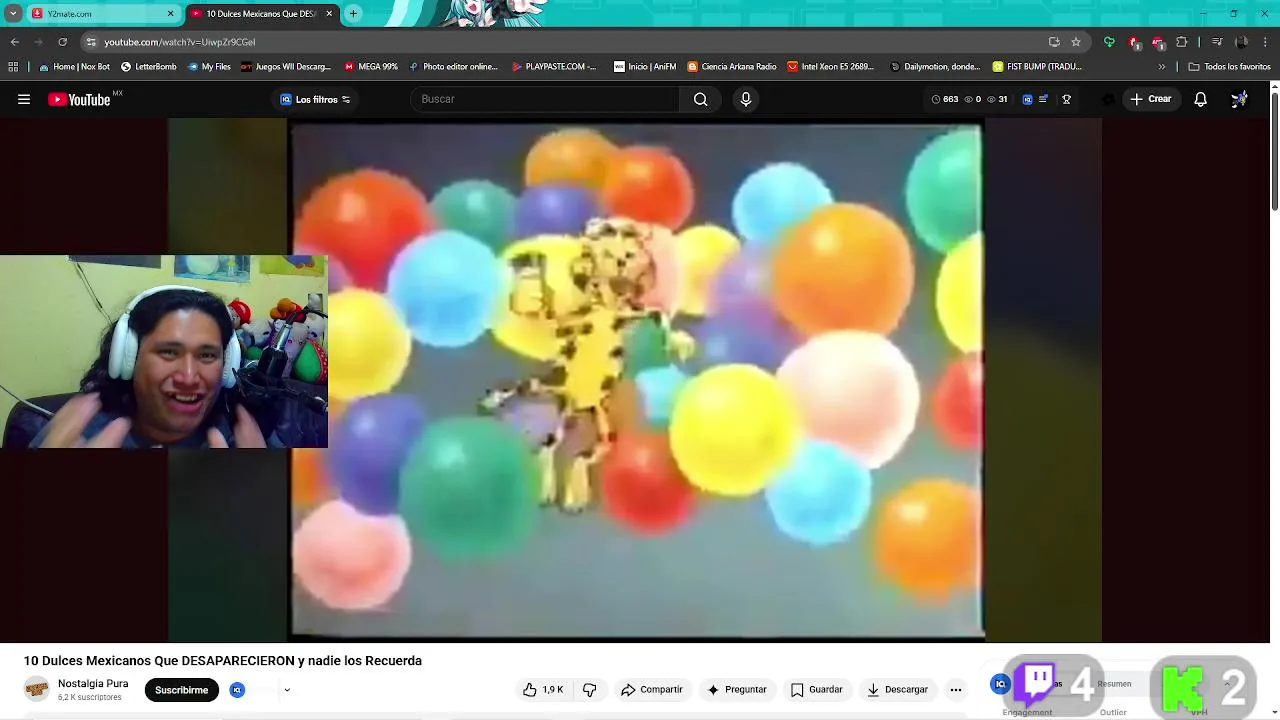1280x720 pixels.
Task: Click the Suscribirme button
Action: [x=181, y=690]
